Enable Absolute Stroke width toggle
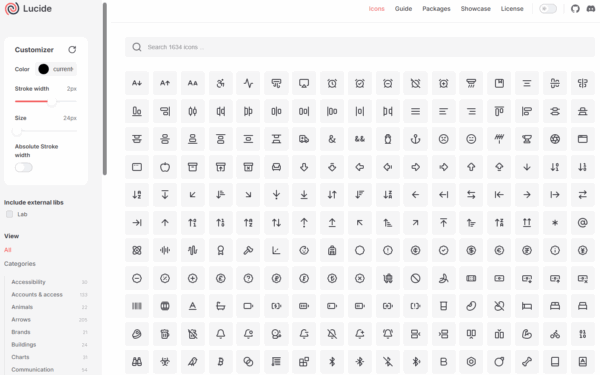Screen dimensions: 600x375 [x=24, y=167]
